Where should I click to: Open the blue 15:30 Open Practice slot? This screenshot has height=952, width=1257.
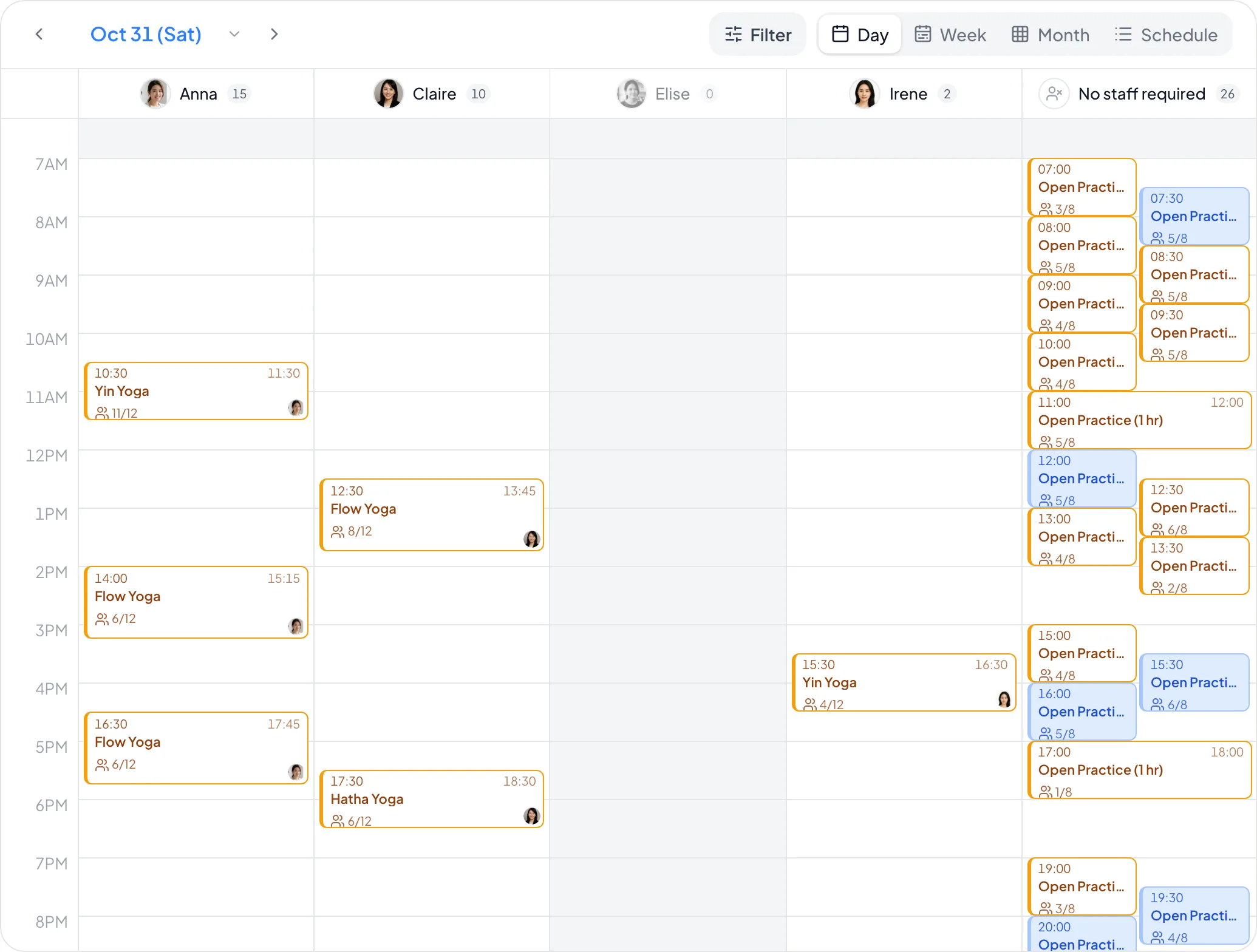pos(1194,682)
